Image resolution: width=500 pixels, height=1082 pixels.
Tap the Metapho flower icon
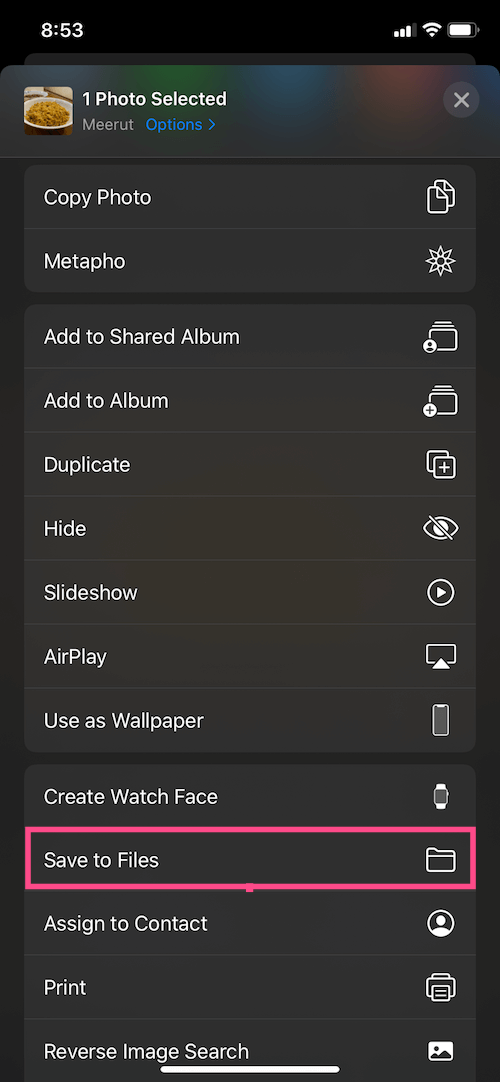(x=441, y=261)
